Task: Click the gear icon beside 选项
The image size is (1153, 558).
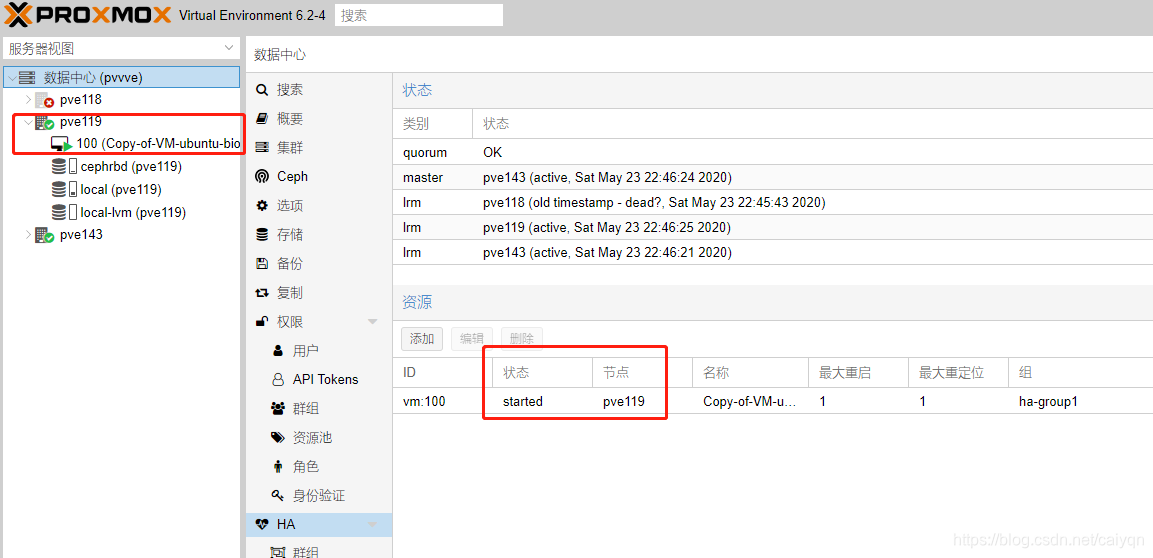Action: pyautogui.click(x=261, y=205)
